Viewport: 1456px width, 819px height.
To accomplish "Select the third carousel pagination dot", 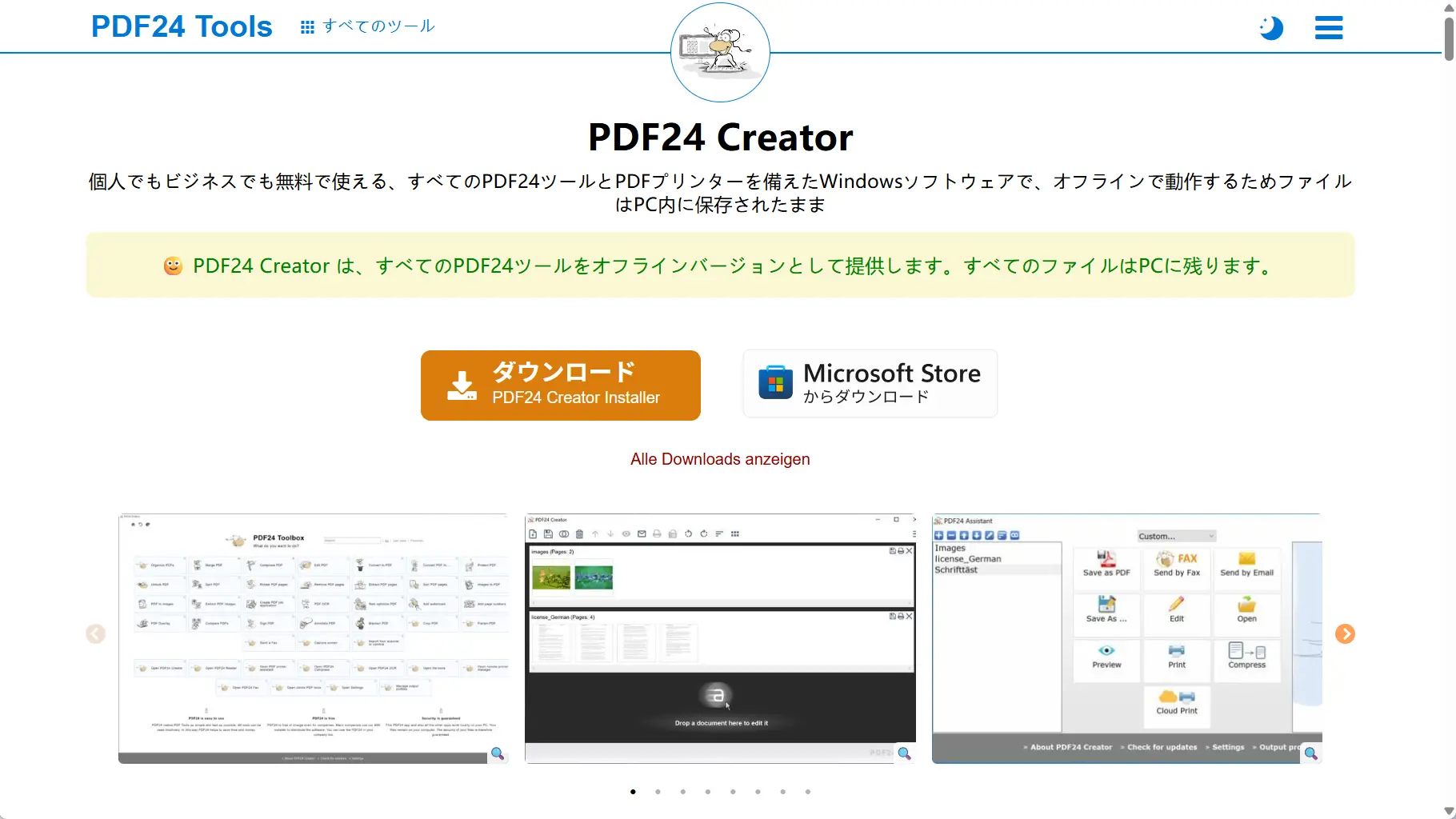I will coord(682,792).
